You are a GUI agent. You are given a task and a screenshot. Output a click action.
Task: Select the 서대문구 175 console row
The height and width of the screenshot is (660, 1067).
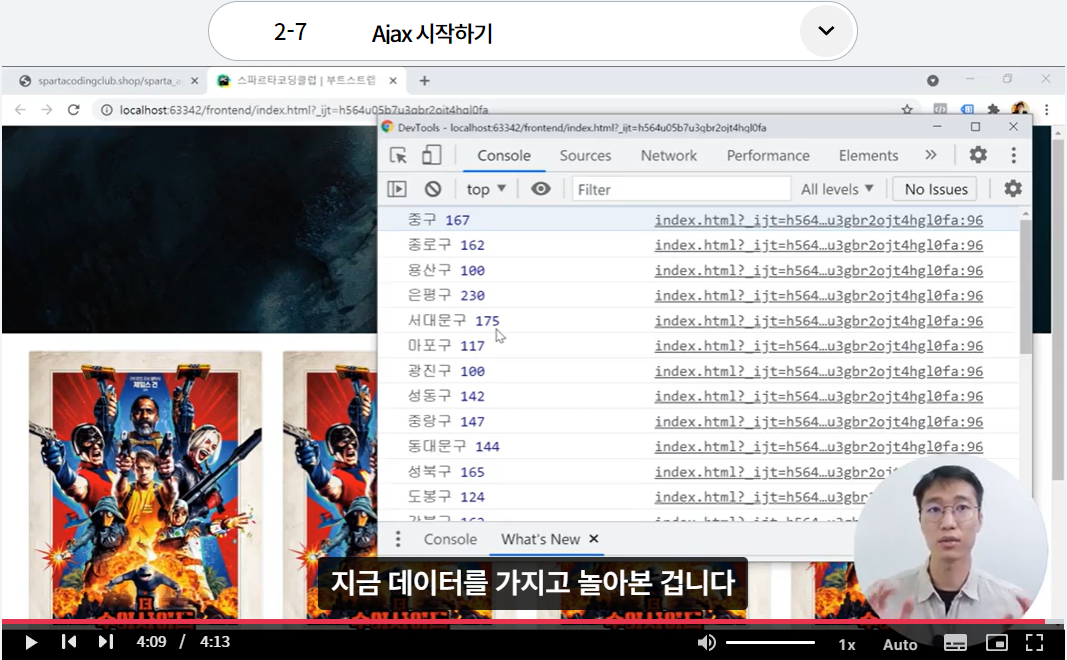point(698,320)
